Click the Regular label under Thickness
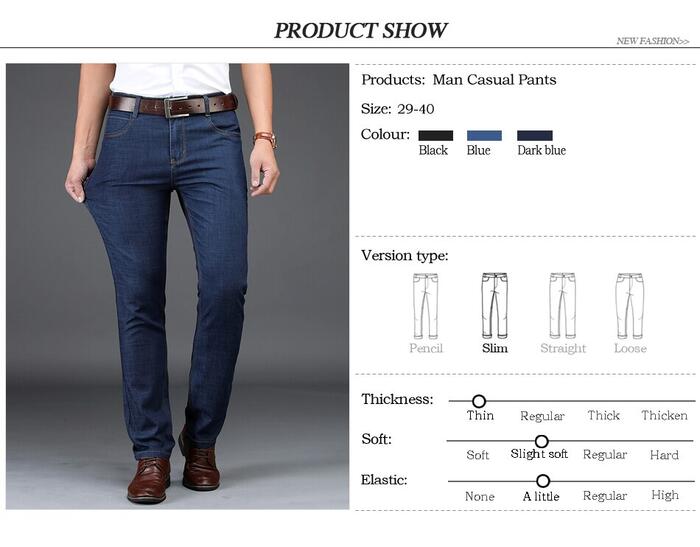 pos(542,416)
